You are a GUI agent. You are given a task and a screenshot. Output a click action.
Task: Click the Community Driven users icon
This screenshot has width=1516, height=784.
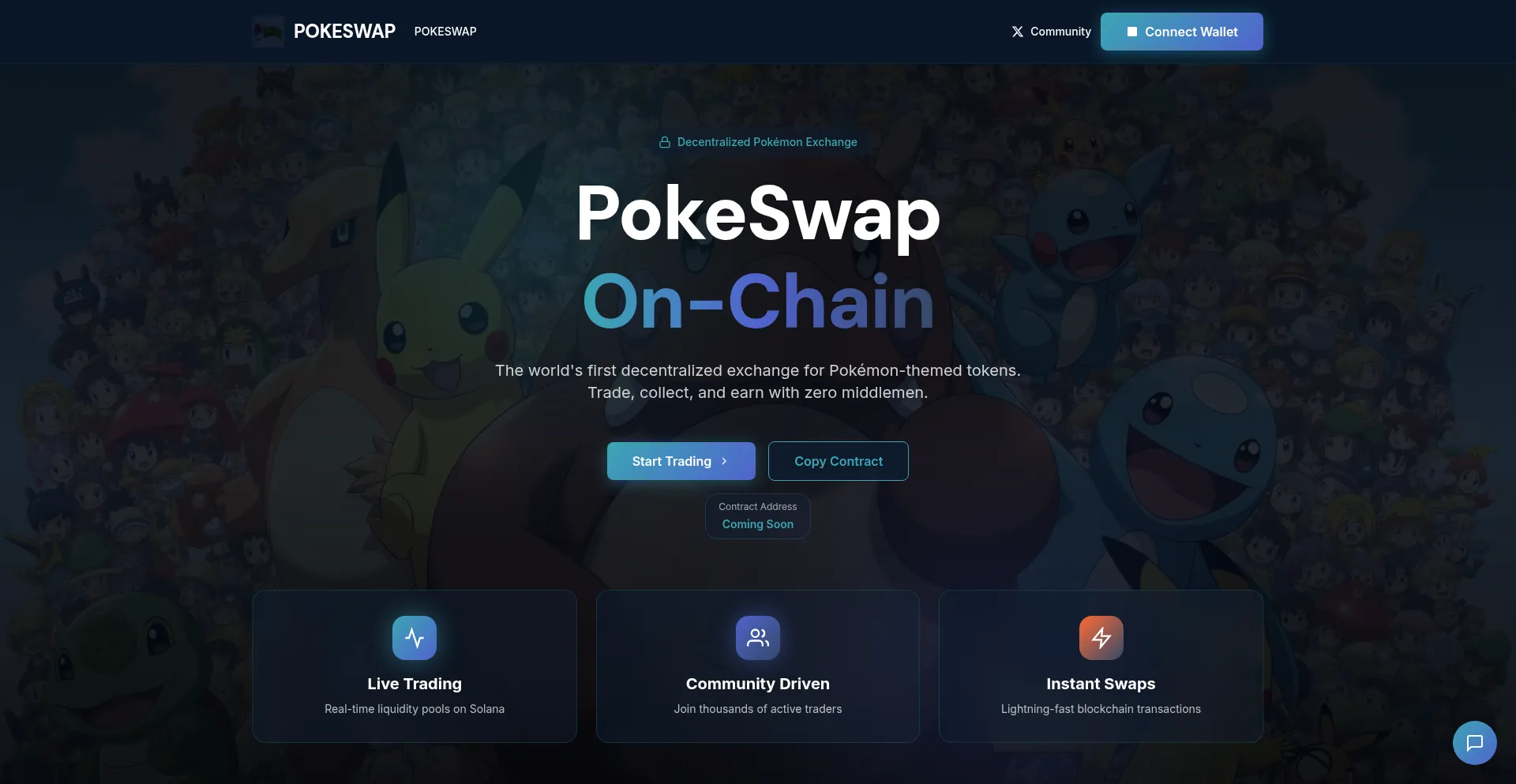(758, 638)
